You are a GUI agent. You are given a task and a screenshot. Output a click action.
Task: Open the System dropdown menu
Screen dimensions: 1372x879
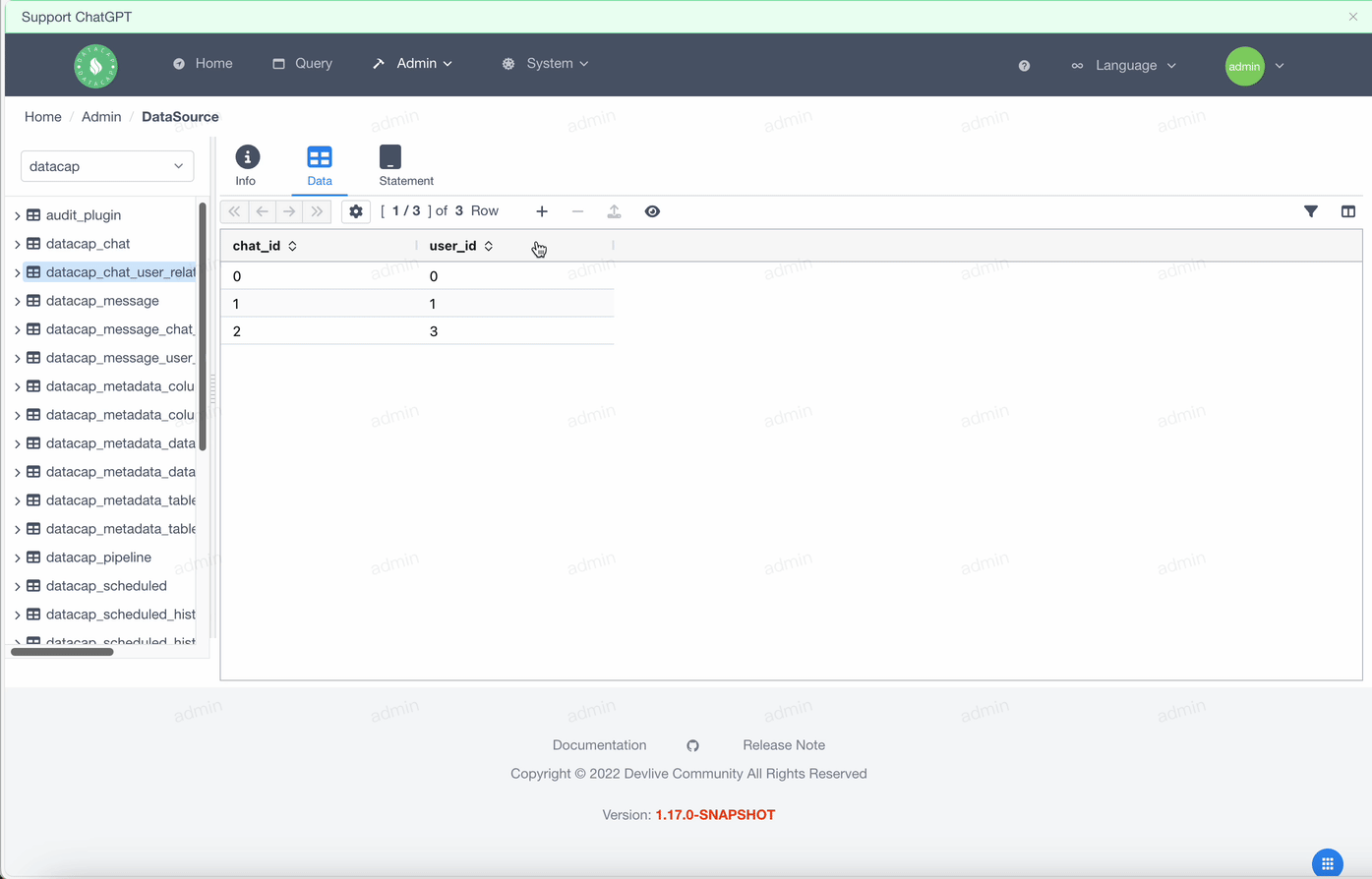tap(545, 63)
